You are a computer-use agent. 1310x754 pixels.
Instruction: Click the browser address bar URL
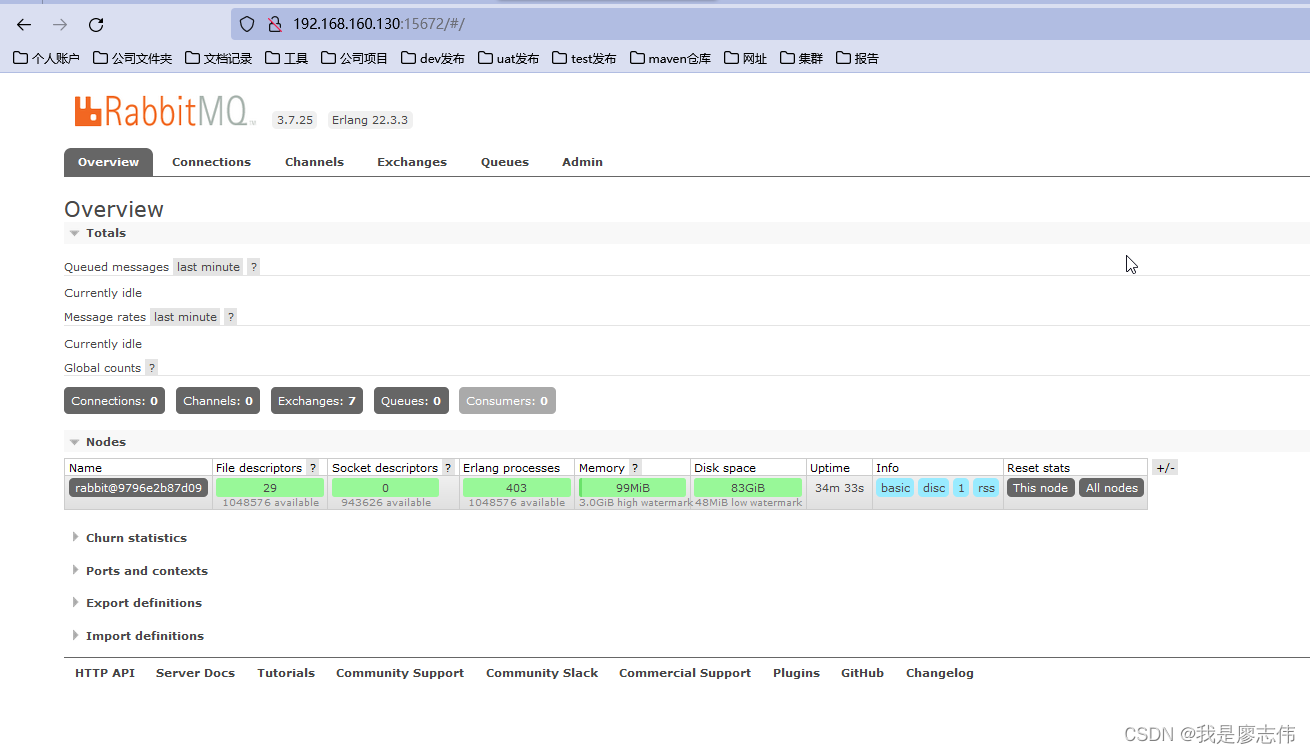pos(378,24)
